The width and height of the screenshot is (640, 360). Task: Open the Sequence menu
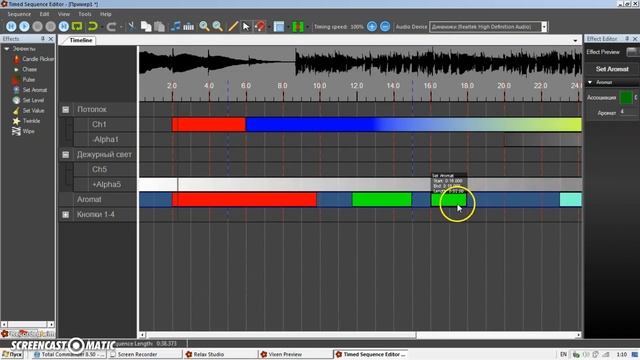(x=19, y=14)
